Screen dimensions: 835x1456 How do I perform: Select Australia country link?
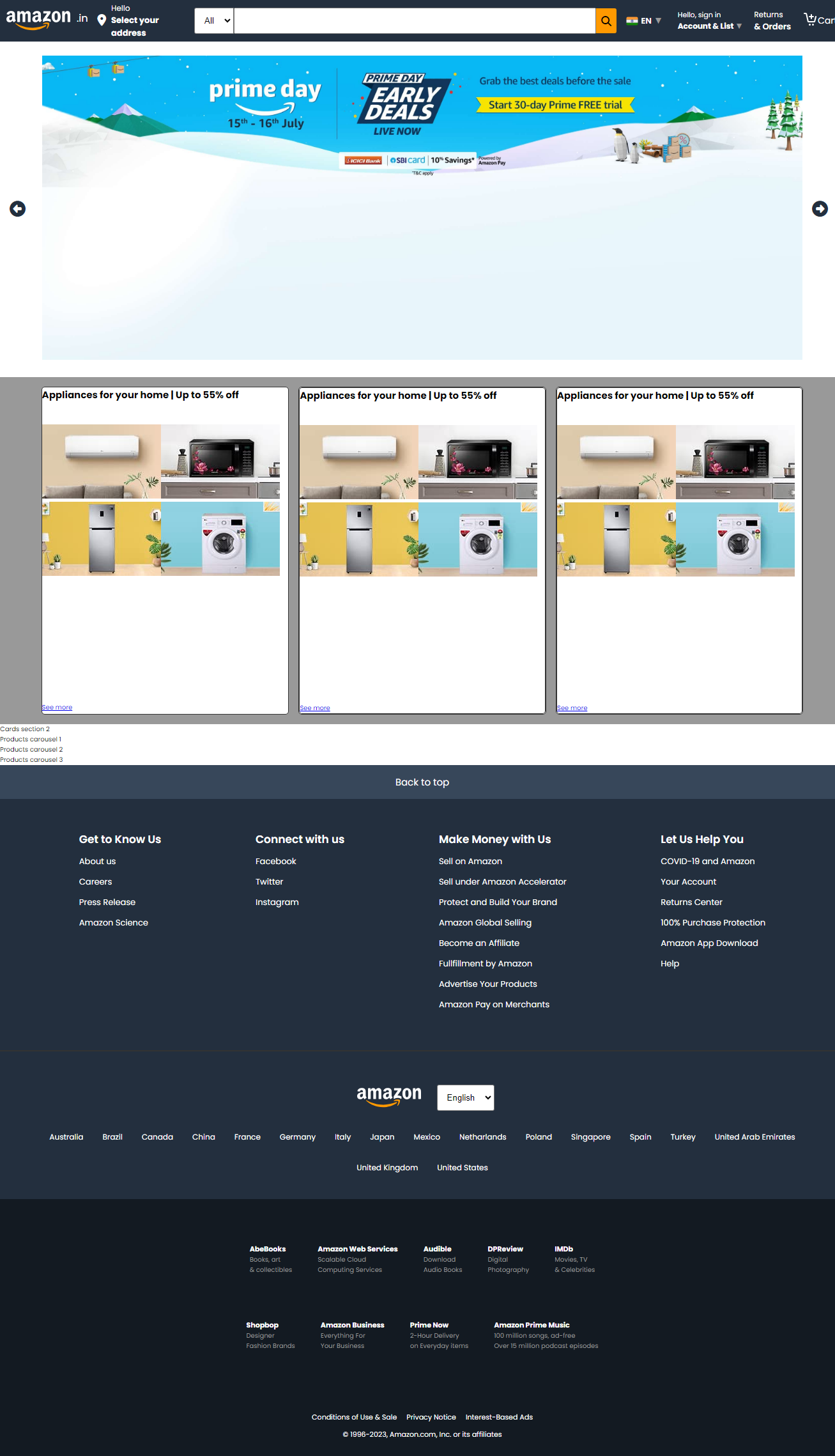coord(66,1137)
